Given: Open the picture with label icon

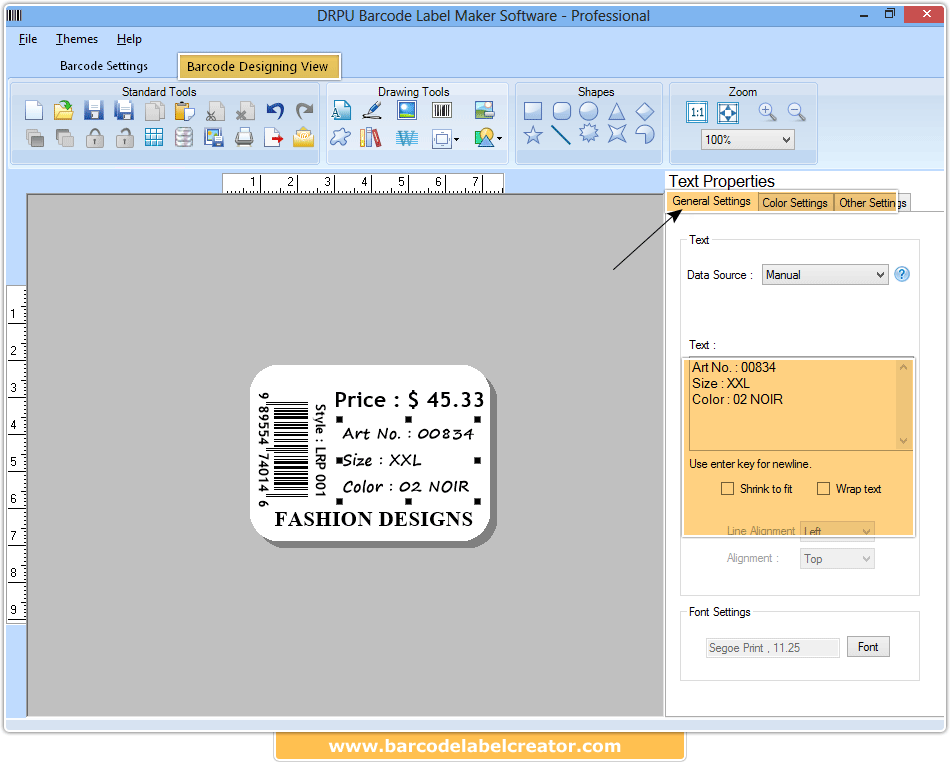Looking at the screenshot, I should [484, 111].
